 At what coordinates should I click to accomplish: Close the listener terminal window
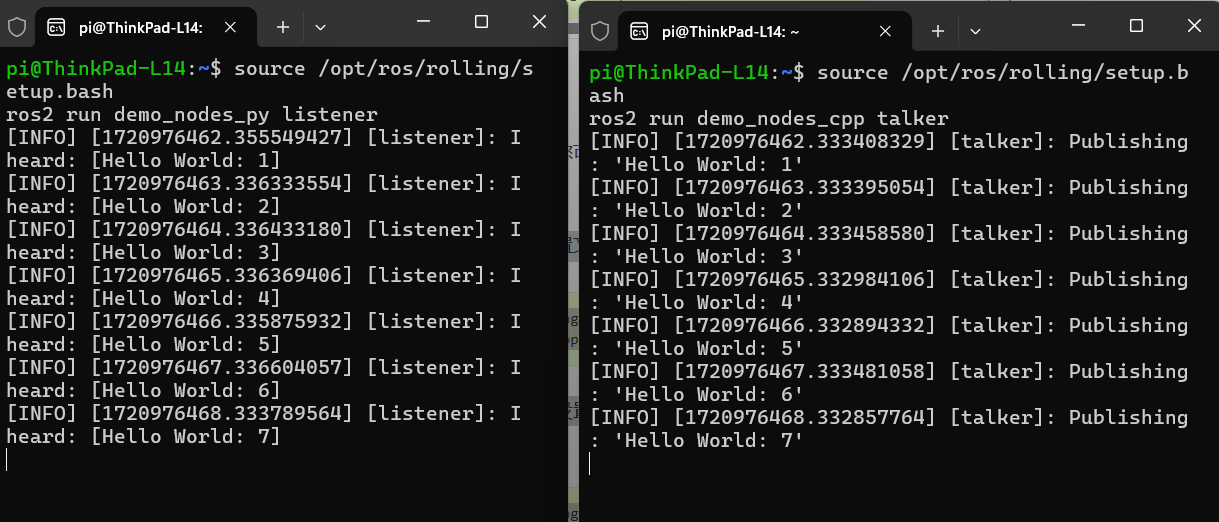coord(539,22)
